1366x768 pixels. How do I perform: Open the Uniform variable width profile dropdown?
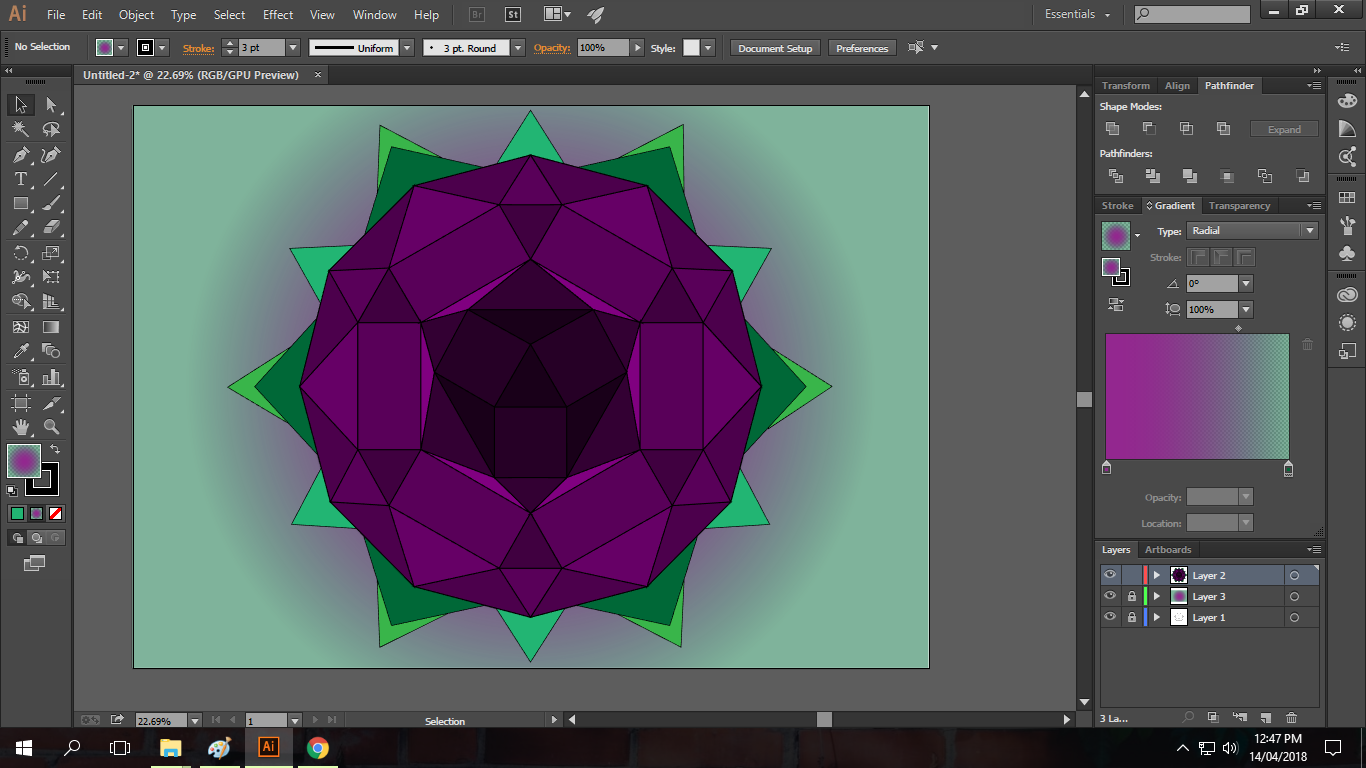(407, 48)
